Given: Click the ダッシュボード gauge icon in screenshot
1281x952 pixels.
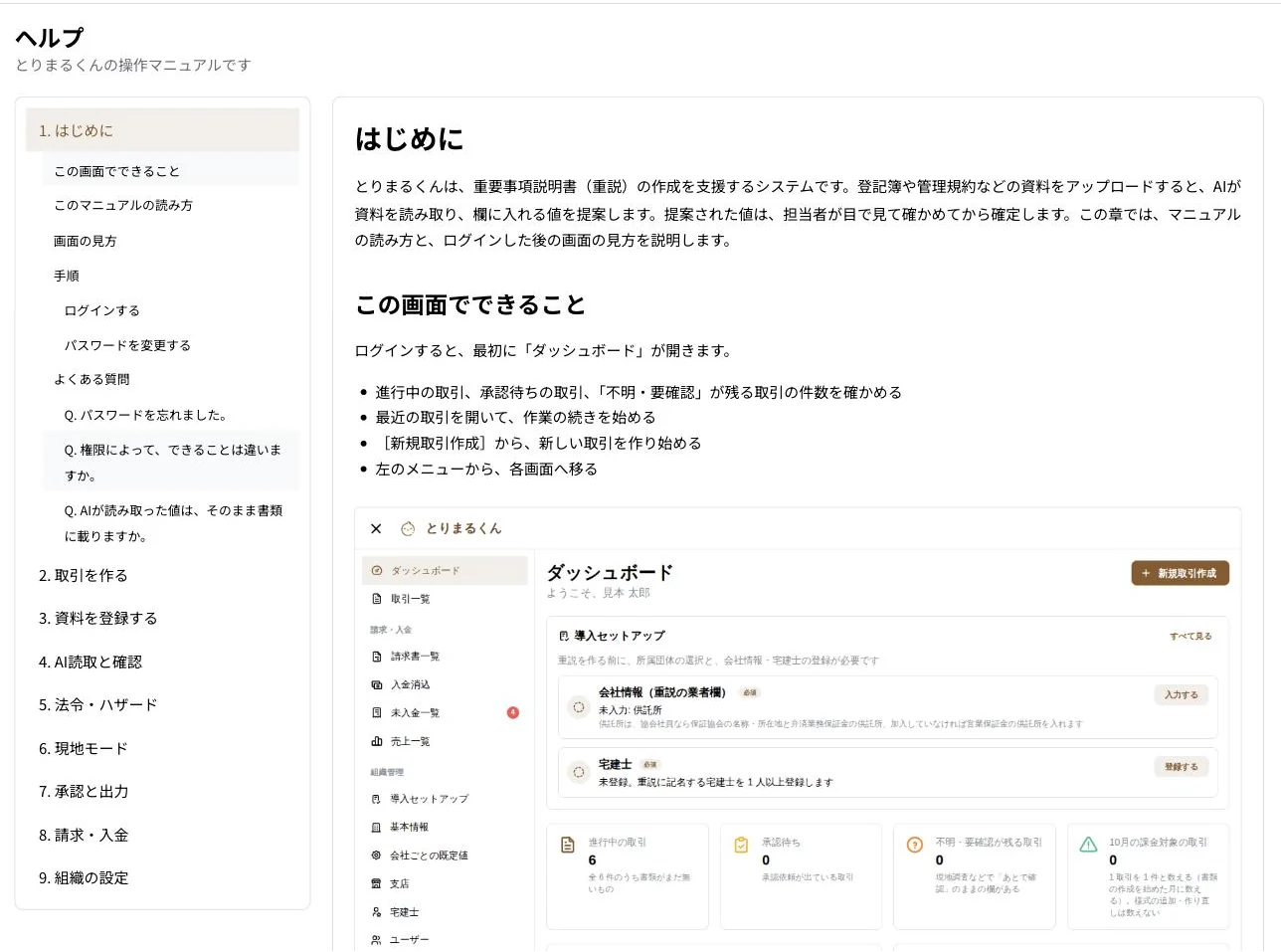Looking at the screenshot, I should [x=377, y=571].
